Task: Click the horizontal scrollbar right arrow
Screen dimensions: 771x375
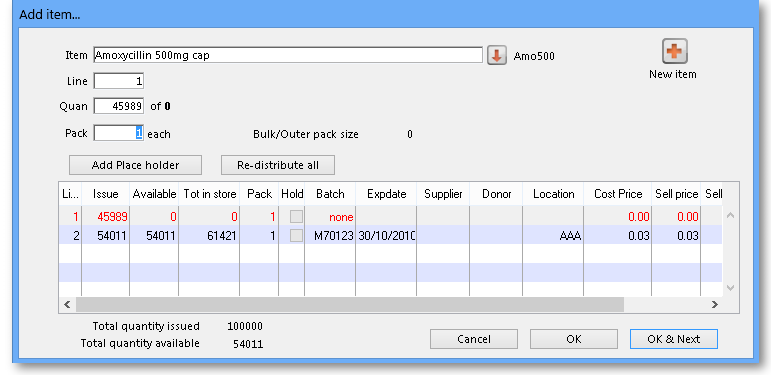Action: [715, 305]
